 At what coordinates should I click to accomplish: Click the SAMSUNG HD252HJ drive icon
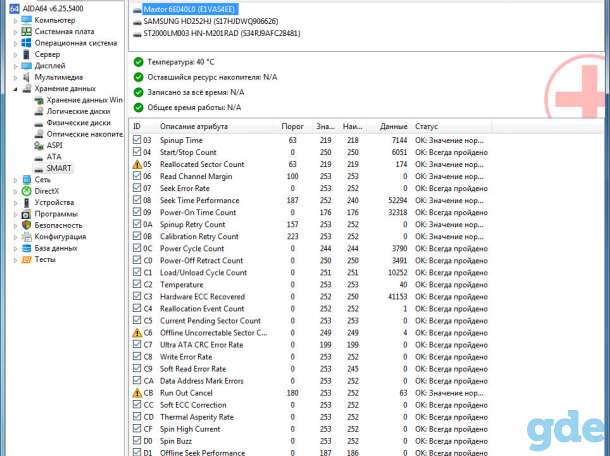click(x=137, y=21)
